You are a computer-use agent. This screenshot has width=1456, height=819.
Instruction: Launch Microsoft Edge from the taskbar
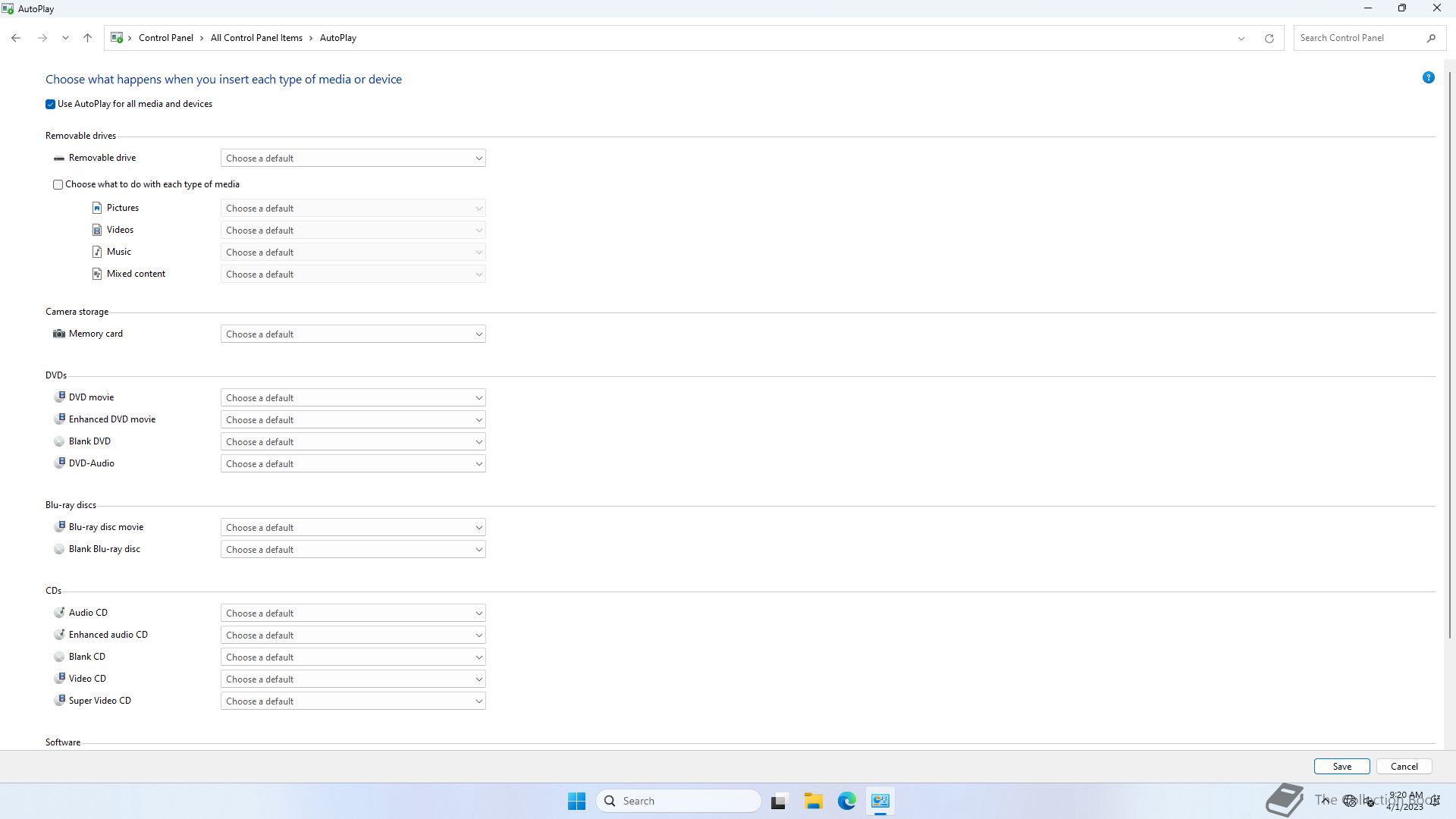point(846,801)
